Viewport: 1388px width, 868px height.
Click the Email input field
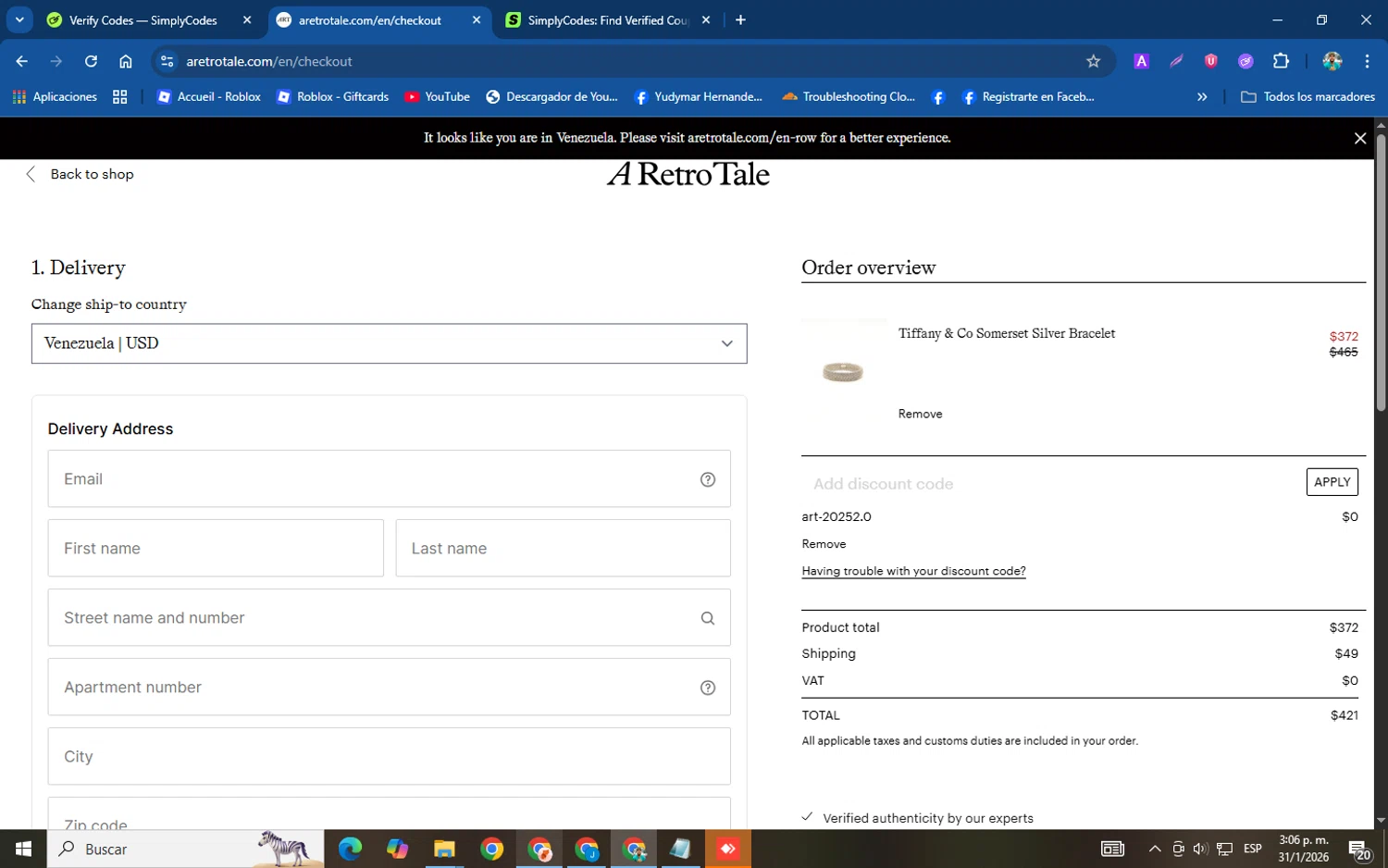[x=389, y=479]
